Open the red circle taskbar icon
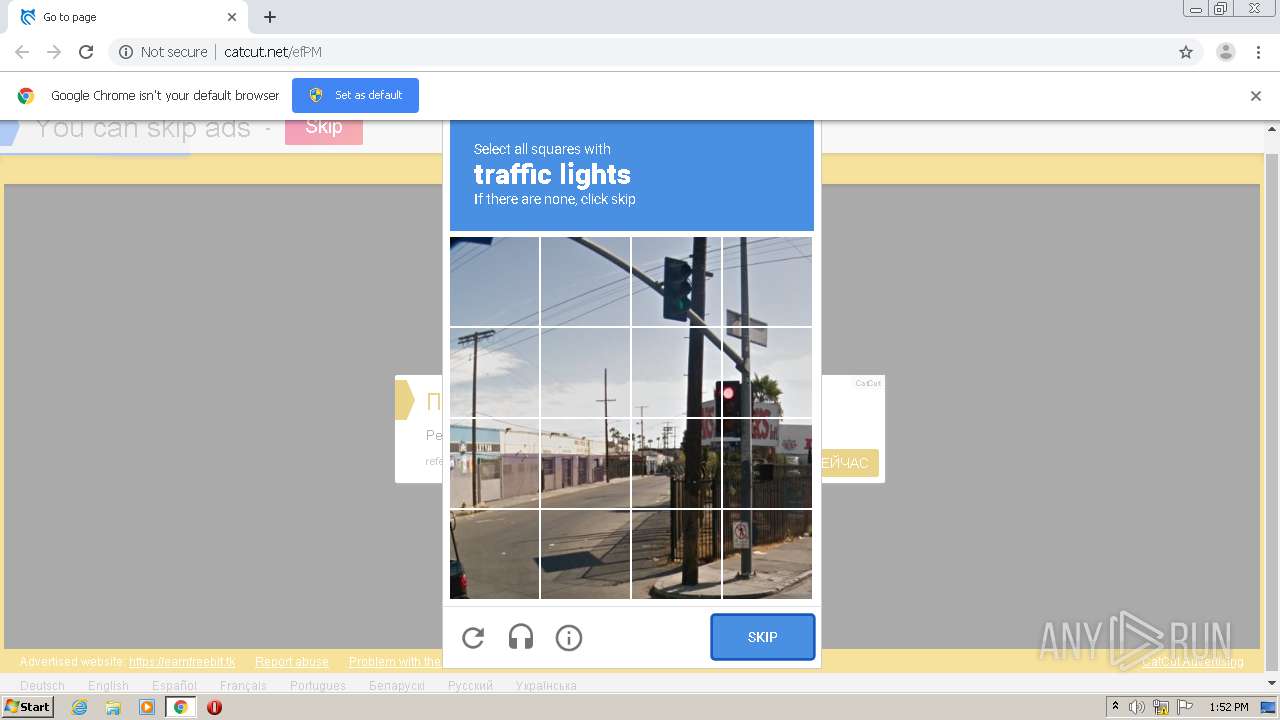Screen dimensions: 1280x720 [x=214, y=707]
